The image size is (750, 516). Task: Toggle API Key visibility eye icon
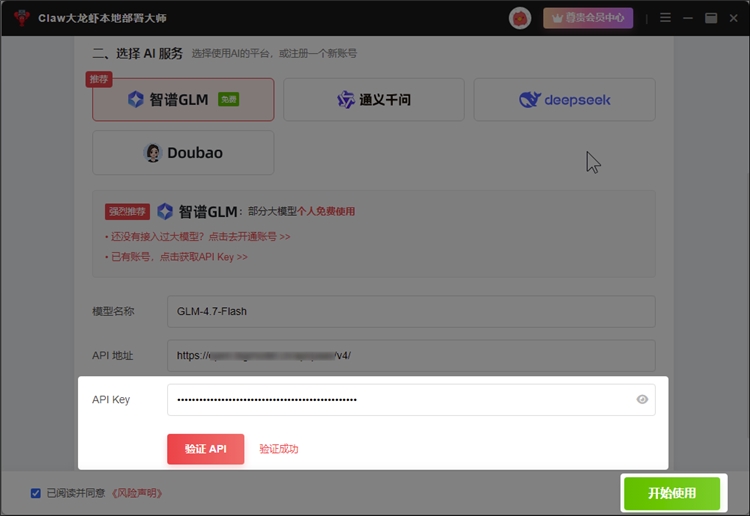pyautogui.click(x=642, y=399)
